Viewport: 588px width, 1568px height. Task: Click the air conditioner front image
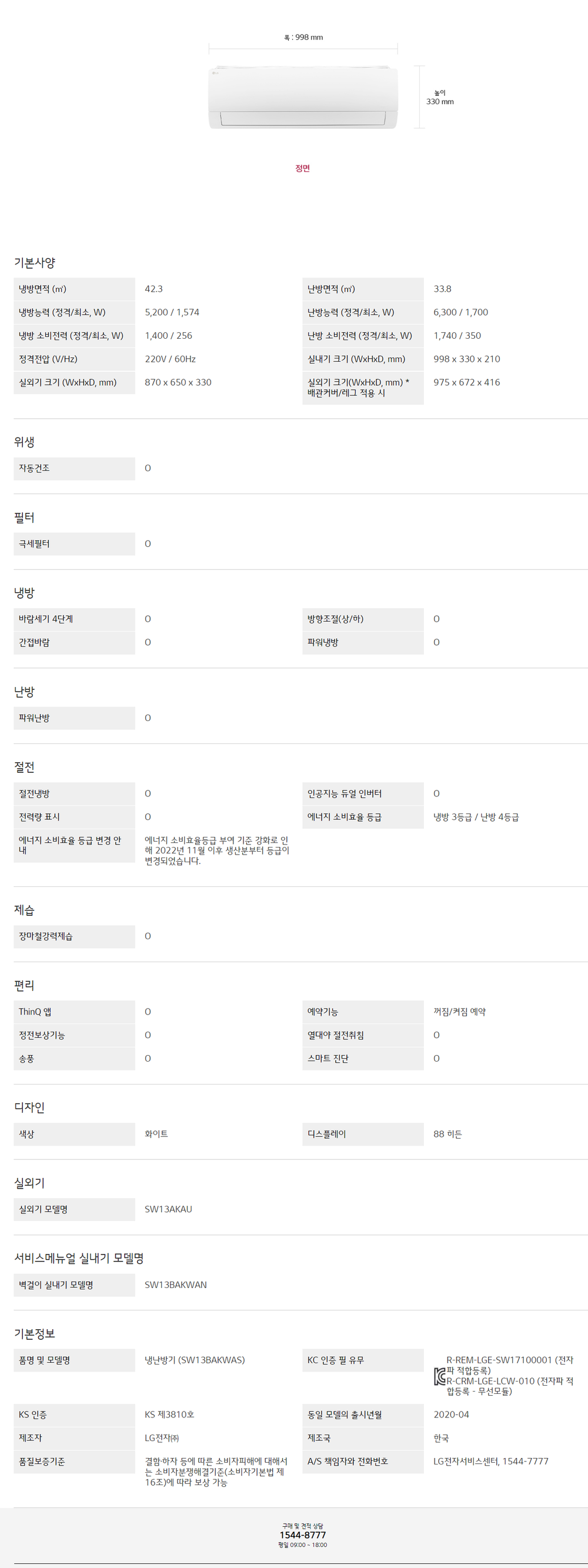[303, 98]
